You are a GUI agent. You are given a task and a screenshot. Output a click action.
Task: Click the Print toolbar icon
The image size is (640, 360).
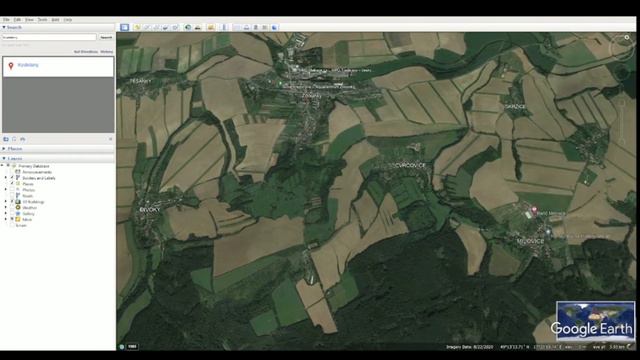point(247,27)
